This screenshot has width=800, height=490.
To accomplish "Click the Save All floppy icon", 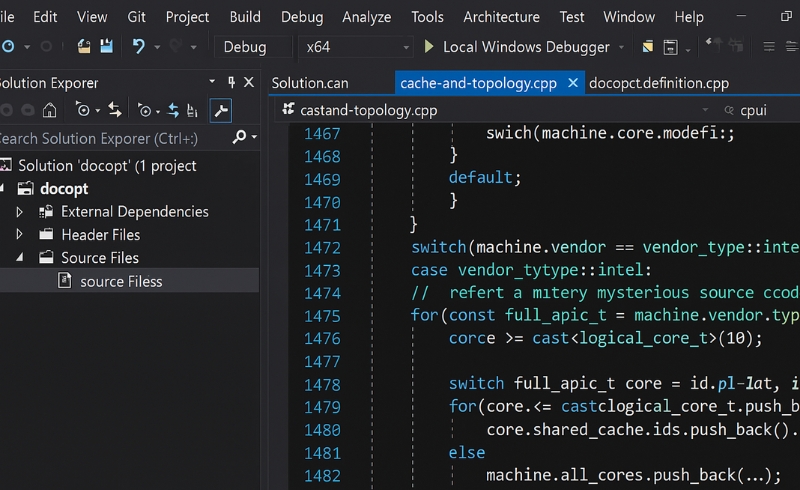I will point(106,46).
